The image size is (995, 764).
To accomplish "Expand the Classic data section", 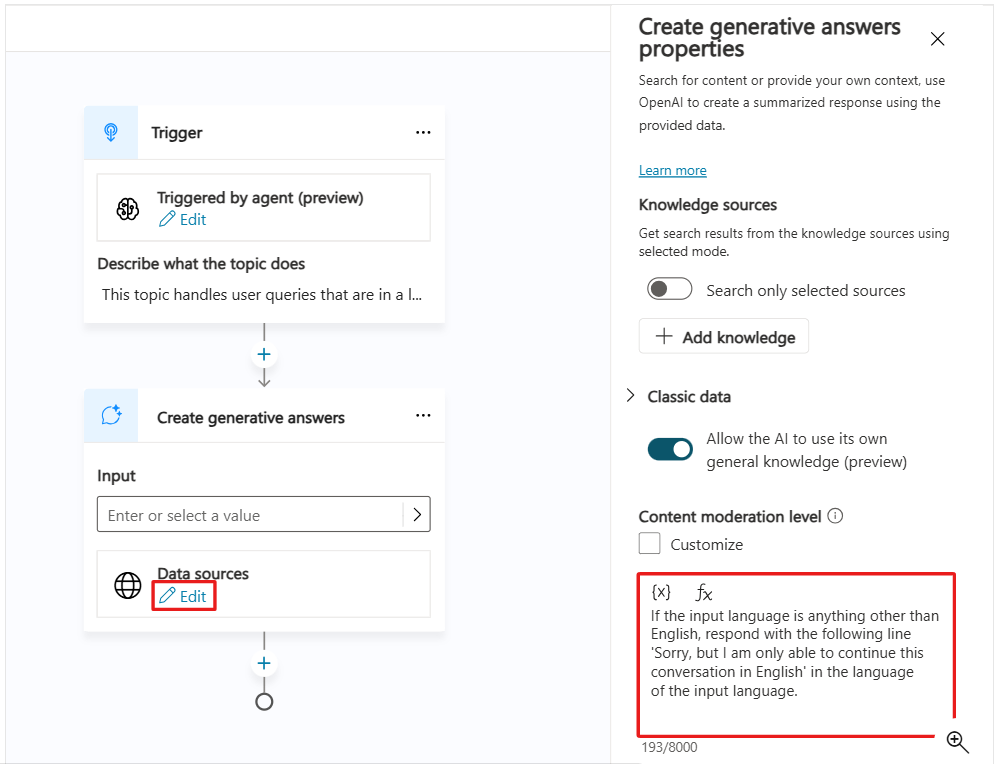I will click(x=630, y=396).
